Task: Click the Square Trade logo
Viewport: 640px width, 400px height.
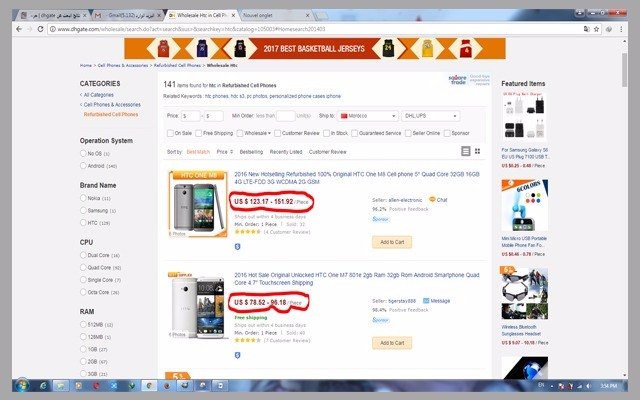Action: click(466, 82)
